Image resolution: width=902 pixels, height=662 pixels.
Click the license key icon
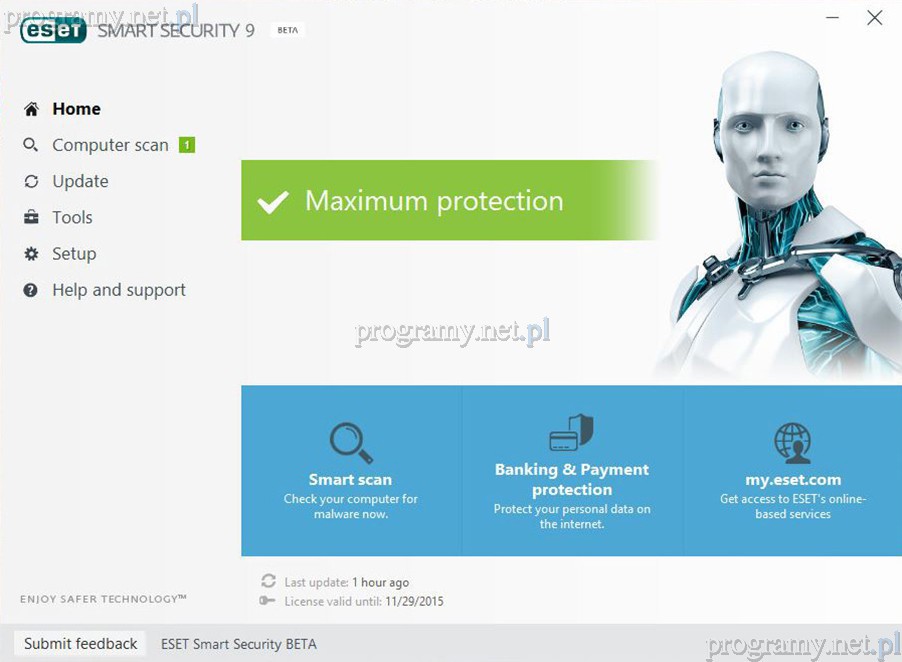267,600
